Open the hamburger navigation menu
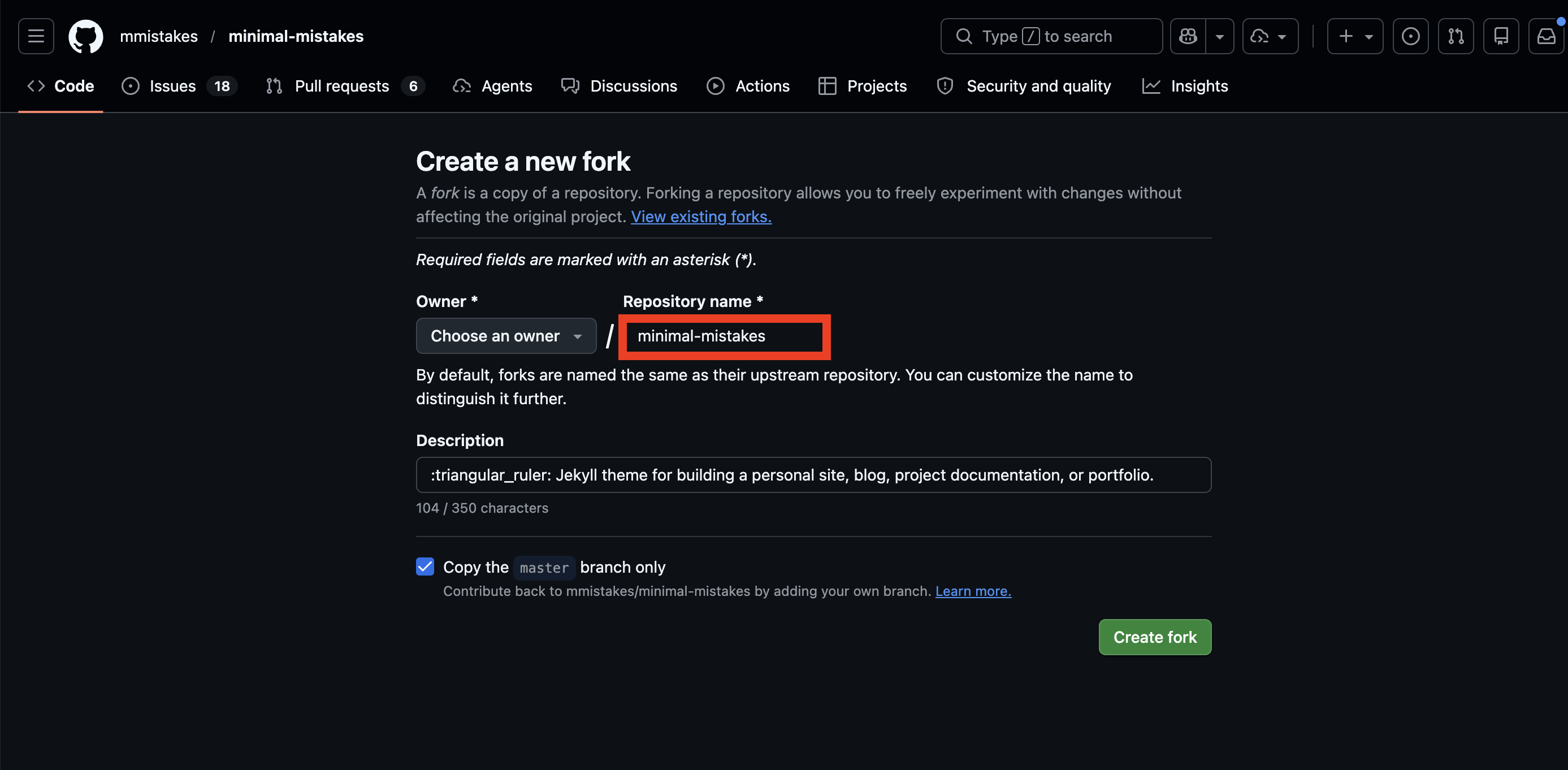 (x=36, y=37)
